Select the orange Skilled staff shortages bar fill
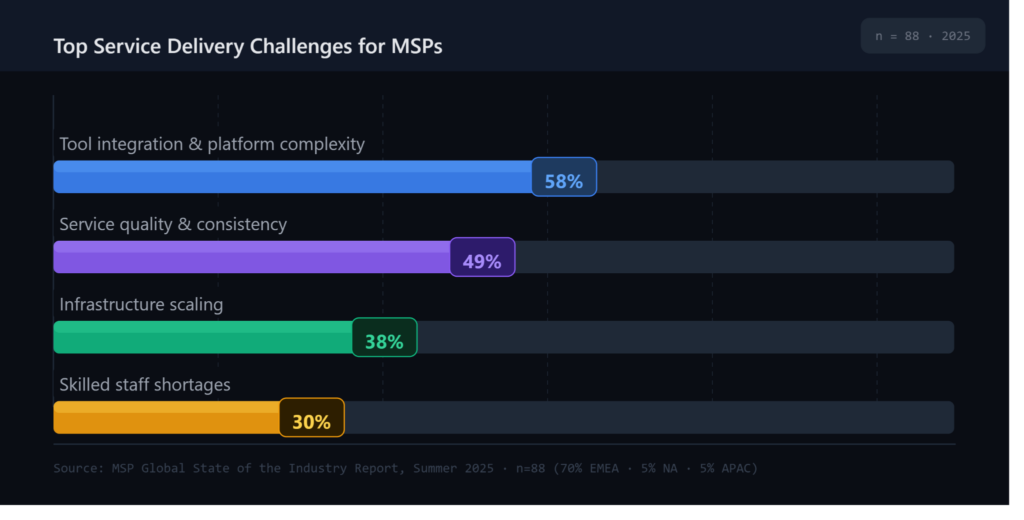1024x520 pixels. point(167,417)
